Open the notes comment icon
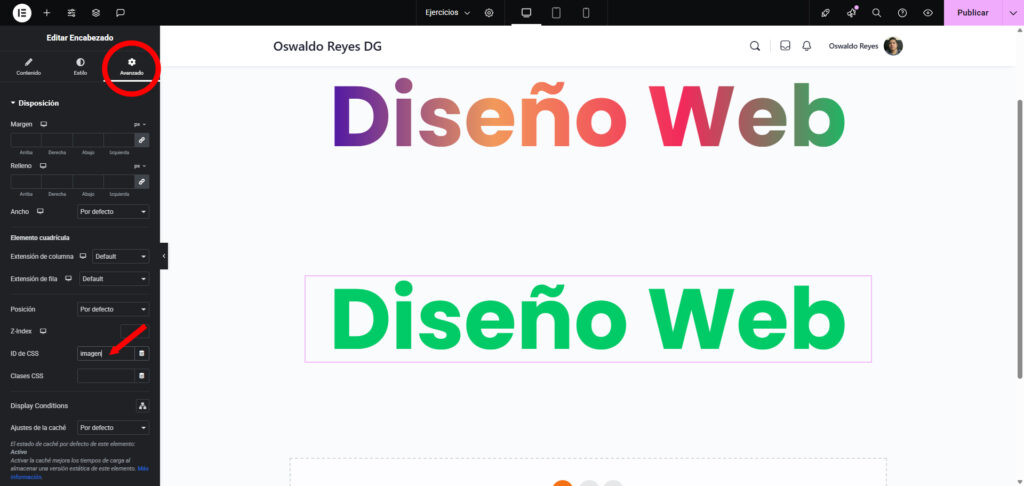The height and width of the screenshot is (486, 1024). point(120,13)
